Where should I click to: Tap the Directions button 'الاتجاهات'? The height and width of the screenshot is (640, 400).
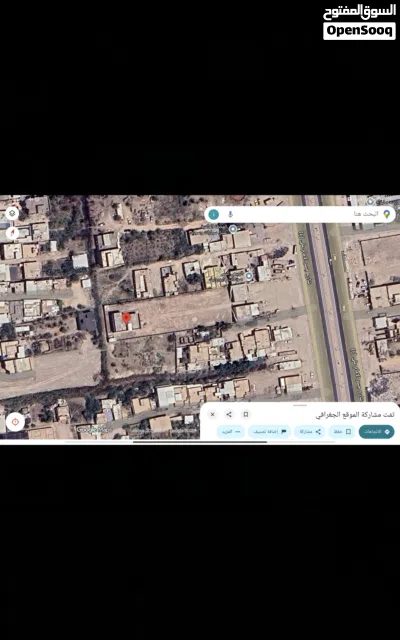point(376,431)
